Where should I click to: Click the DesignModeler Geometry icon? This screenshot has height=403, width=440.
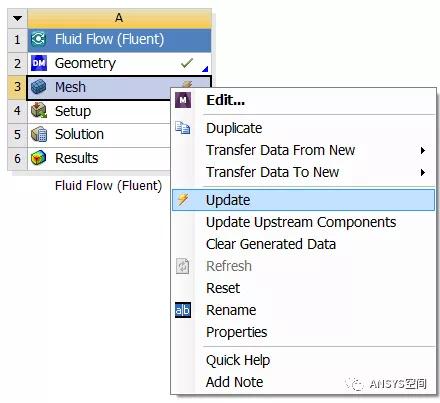tap(39, 63)
